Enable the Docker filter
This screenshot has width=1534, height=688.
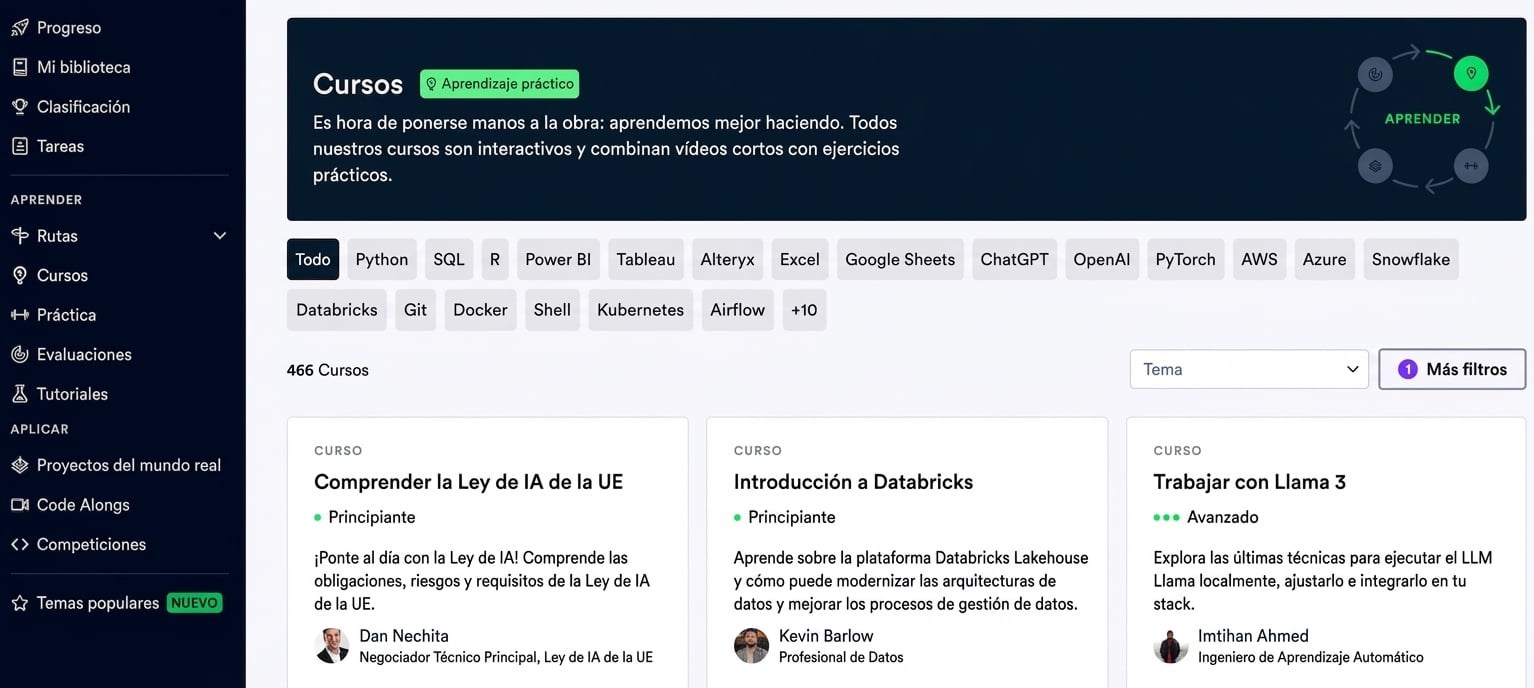[x=480, y=310]
